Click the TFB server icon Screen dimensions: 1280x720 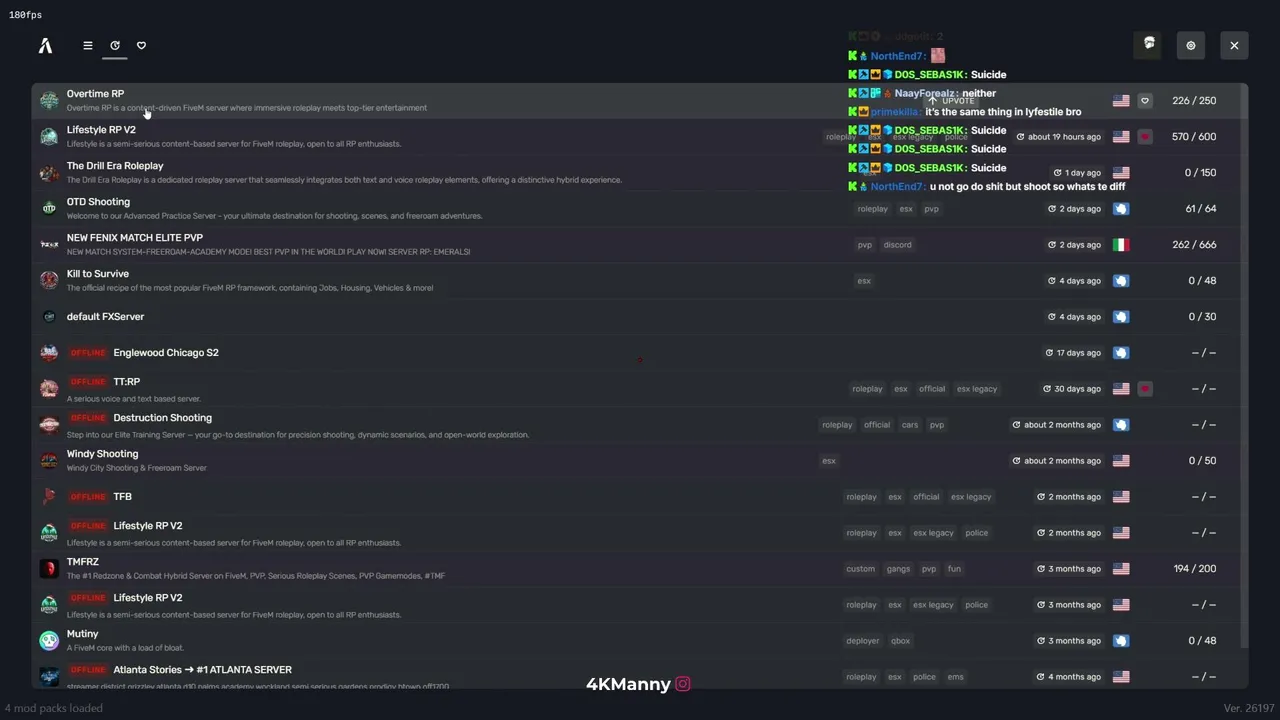coord(49,496)
